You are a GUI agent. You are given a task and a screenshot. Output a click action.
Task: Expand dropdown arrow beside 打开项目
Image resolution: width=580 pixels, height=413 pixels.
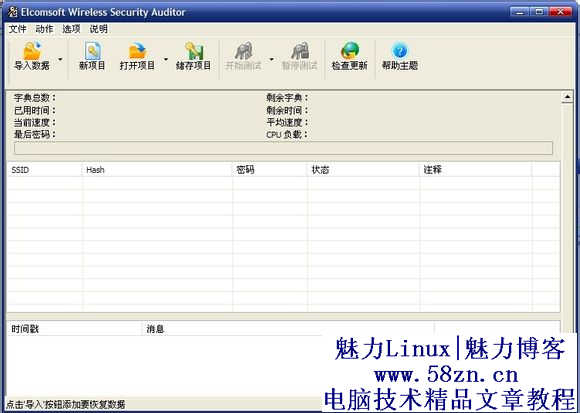[x=166, y=59]
